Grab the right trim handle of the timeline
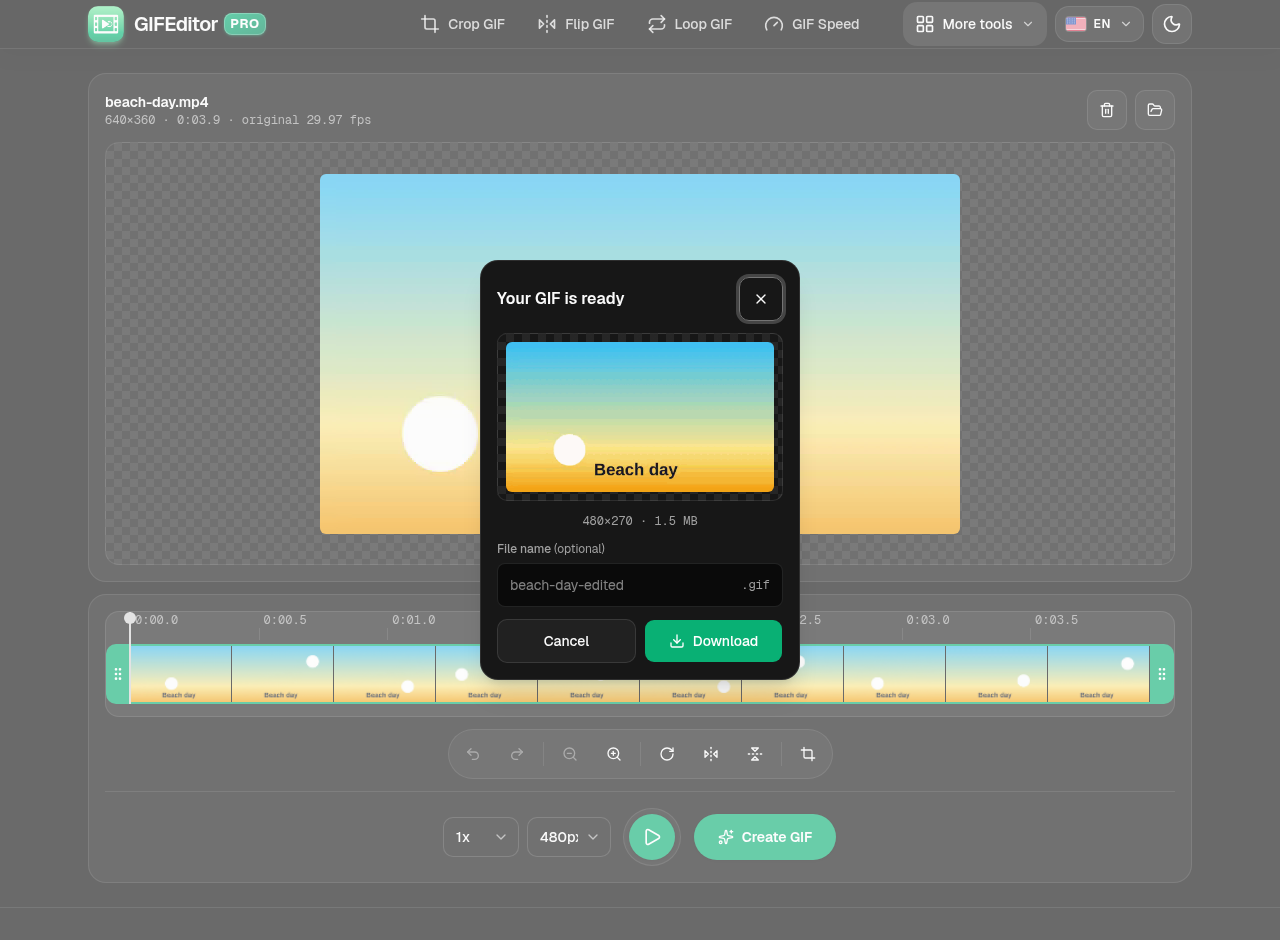Image resolution: width=1280 pixels, height=940 pixels. (1162, 674)
